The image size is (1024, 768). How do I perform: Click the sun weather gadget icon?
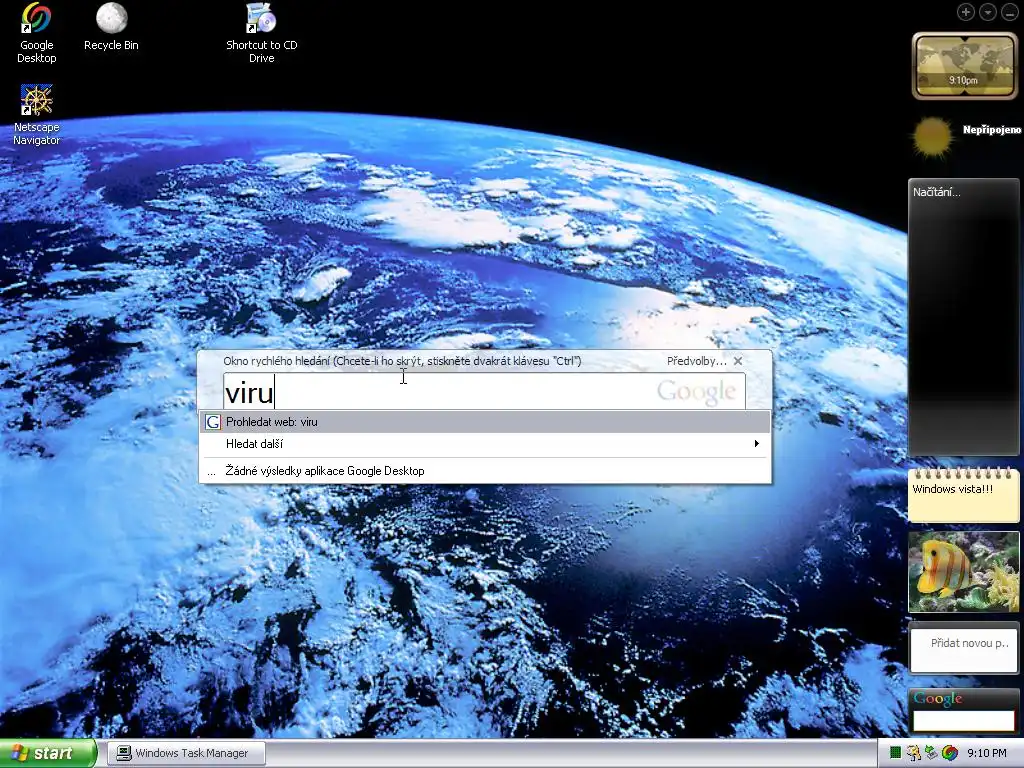pyautogui.click(x=932, y=137)
